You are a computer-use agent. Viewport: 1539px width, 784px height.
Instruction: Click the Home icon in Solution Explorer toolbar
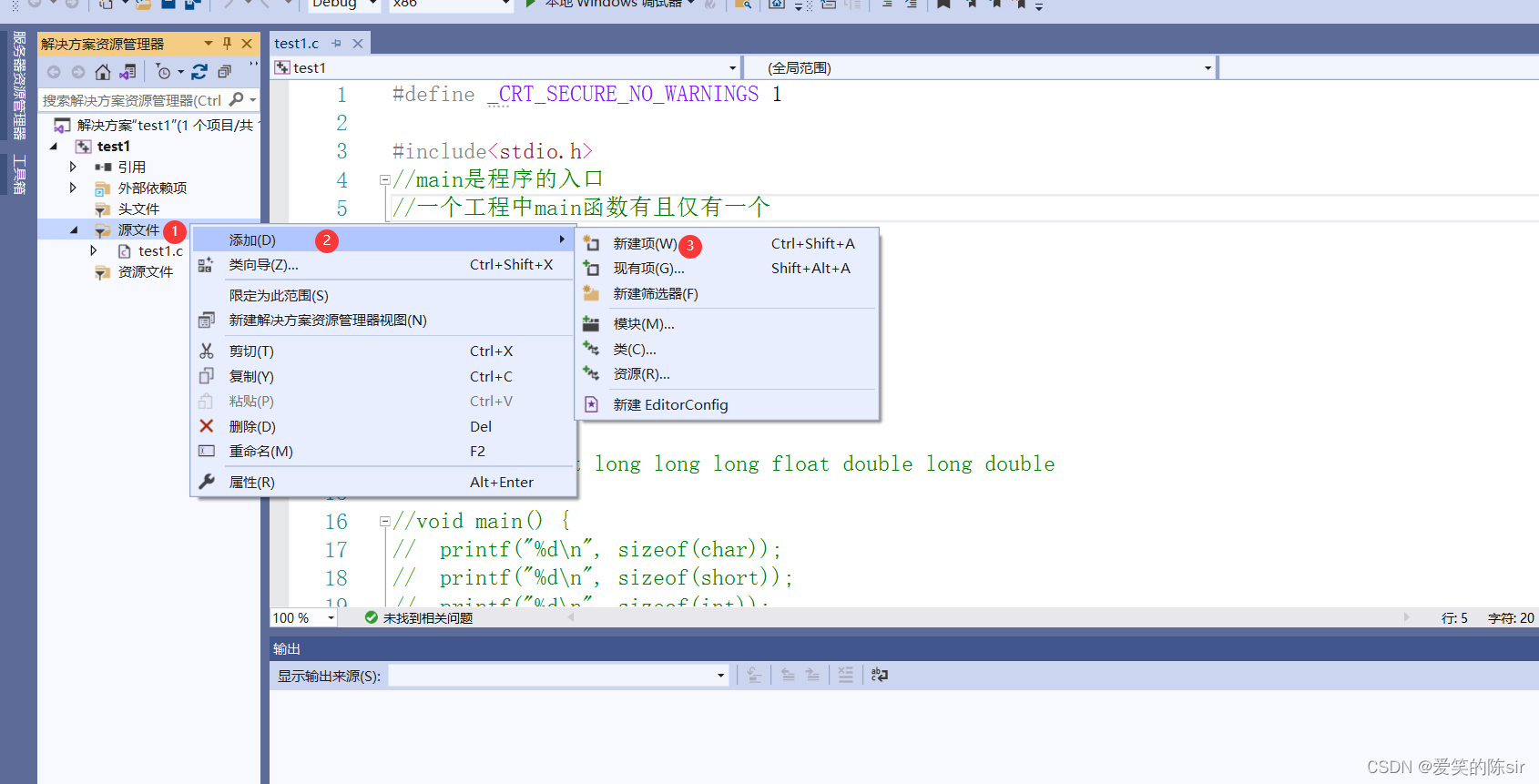click(103, 72)
